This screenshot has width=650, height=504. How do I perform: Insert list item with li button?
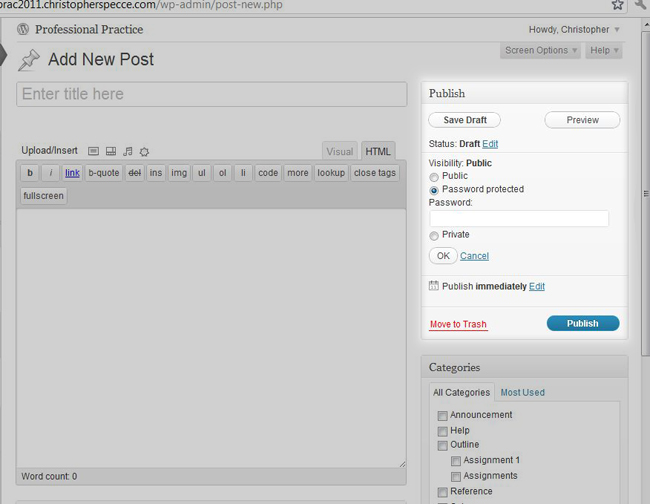[243, 173]
